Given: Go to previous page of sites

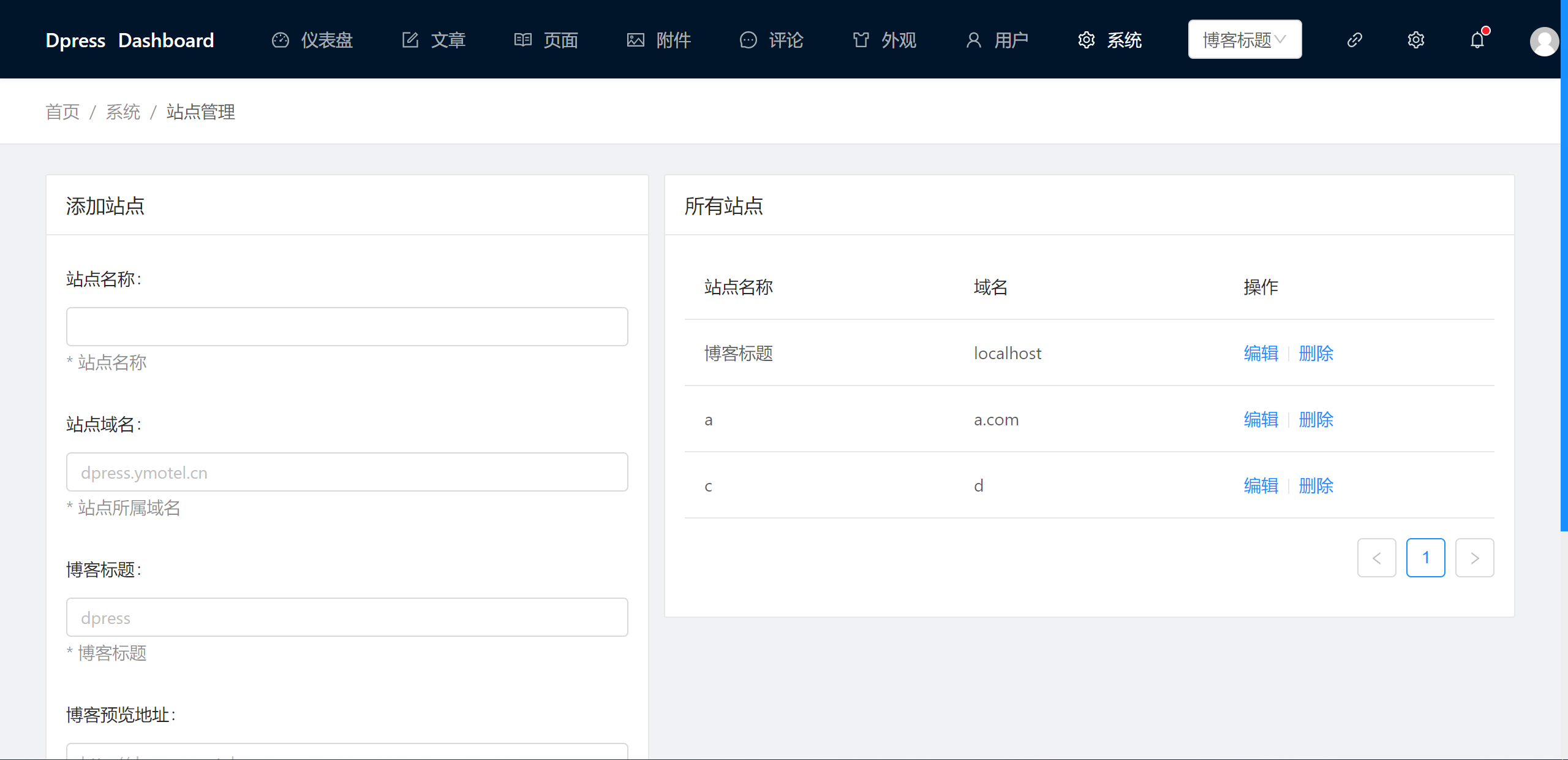Looking at the screenshot, I should [x=1376, y=558].
